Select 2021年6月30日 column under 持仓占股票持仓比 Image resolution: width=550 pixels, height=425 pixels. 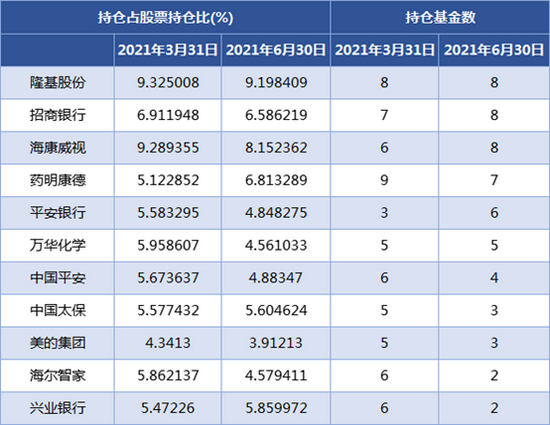click(x=276, y=50)
